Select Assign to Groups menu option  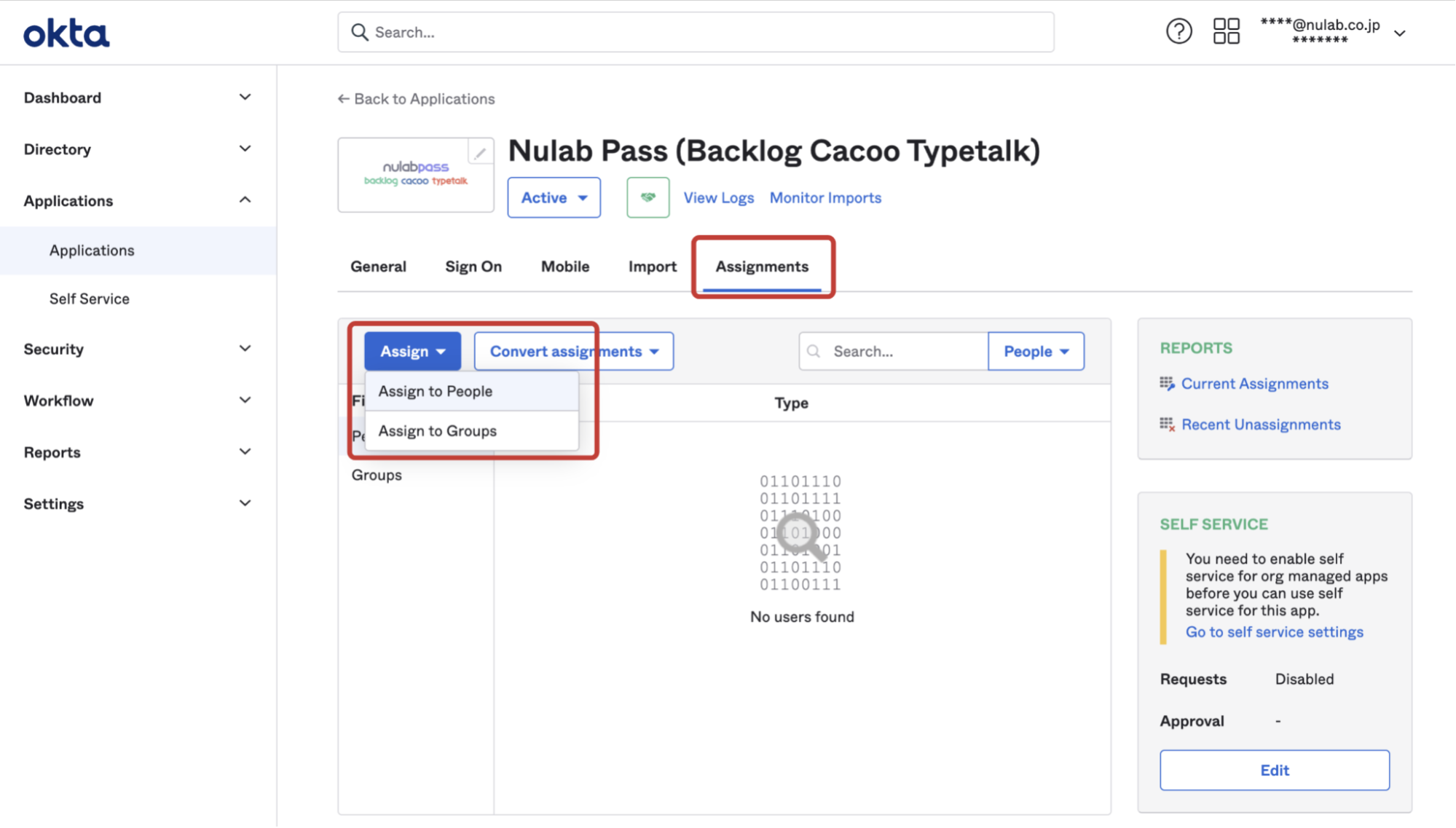click(472, 431)
